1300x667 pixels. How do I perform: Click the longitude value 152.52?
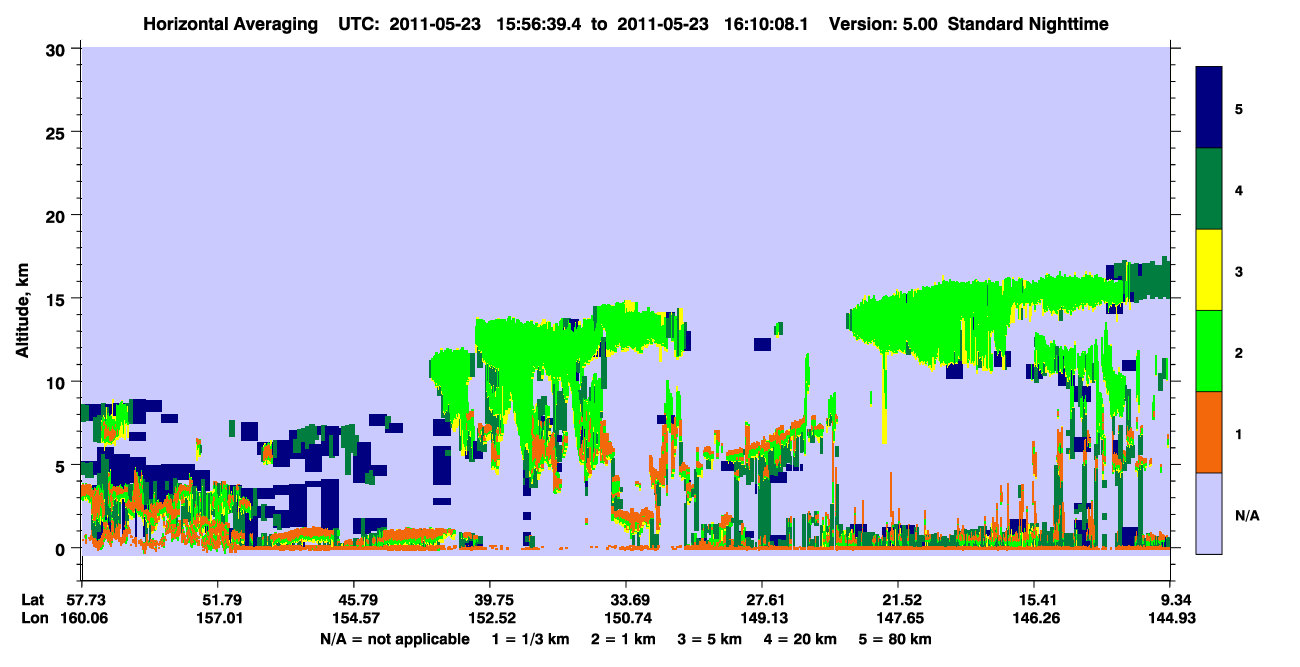pyautogui.click(x=490, y=619)
